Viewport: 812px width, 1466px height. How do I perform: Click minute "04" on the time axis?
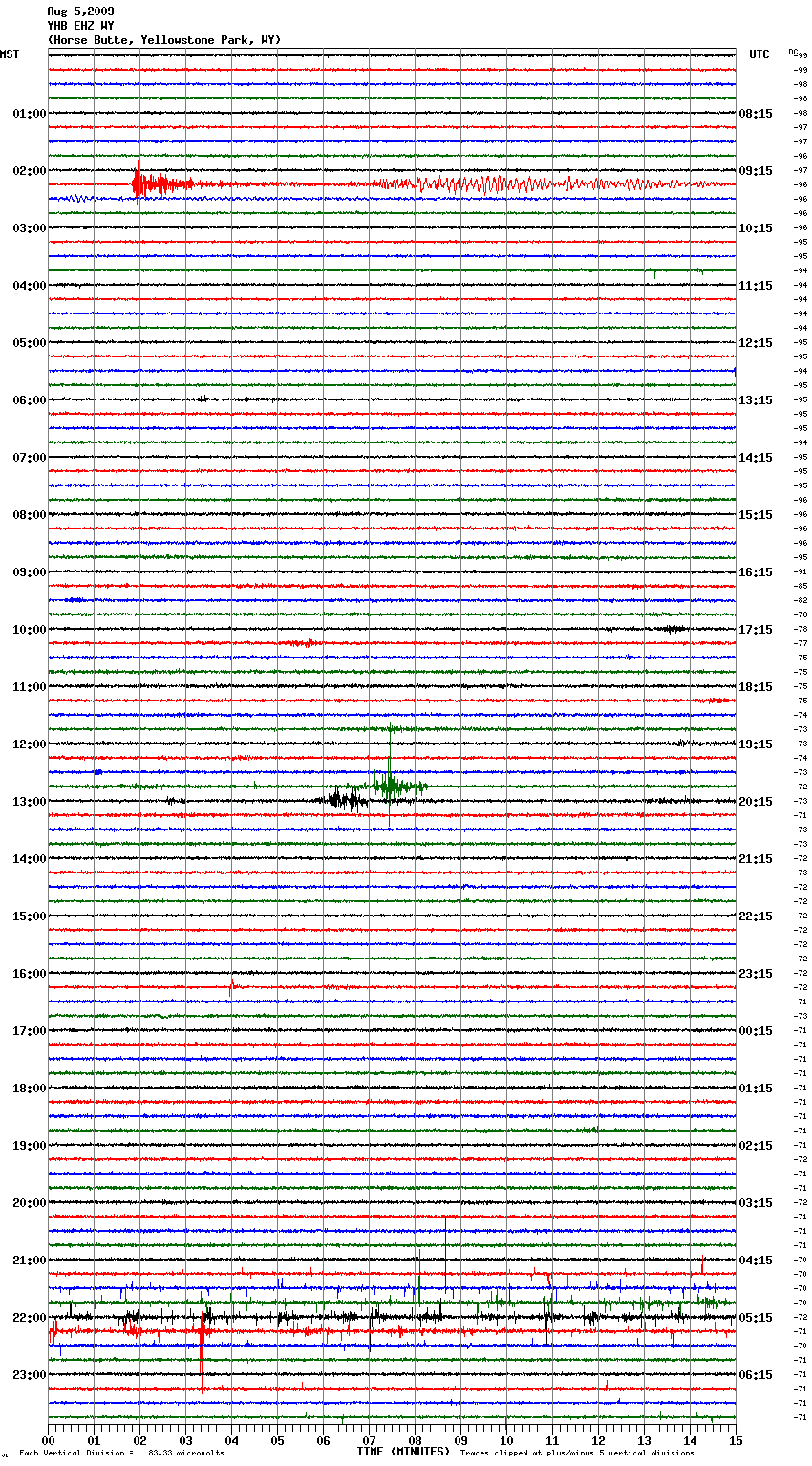[x=232, y=1440]
